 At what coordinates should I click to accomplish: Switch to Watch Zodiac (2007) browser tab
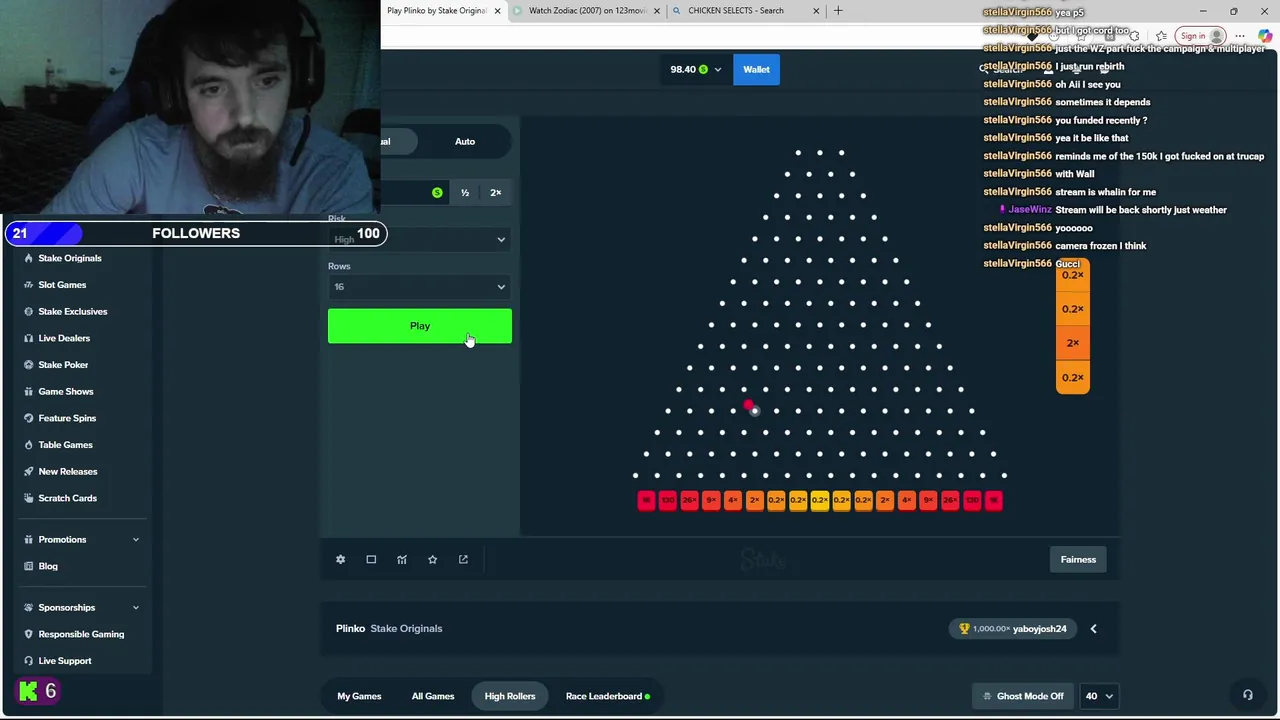(586, 11)
